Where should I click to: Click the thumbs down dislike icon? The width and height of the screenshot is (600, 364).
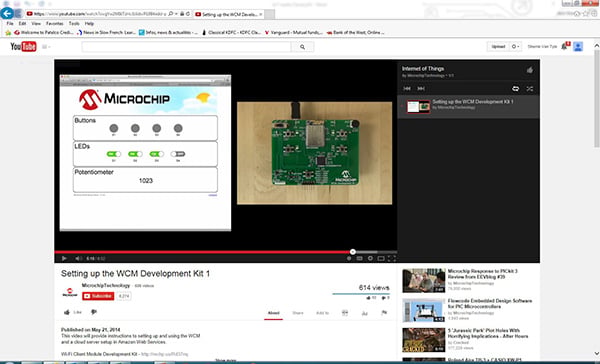click(94, 312)
